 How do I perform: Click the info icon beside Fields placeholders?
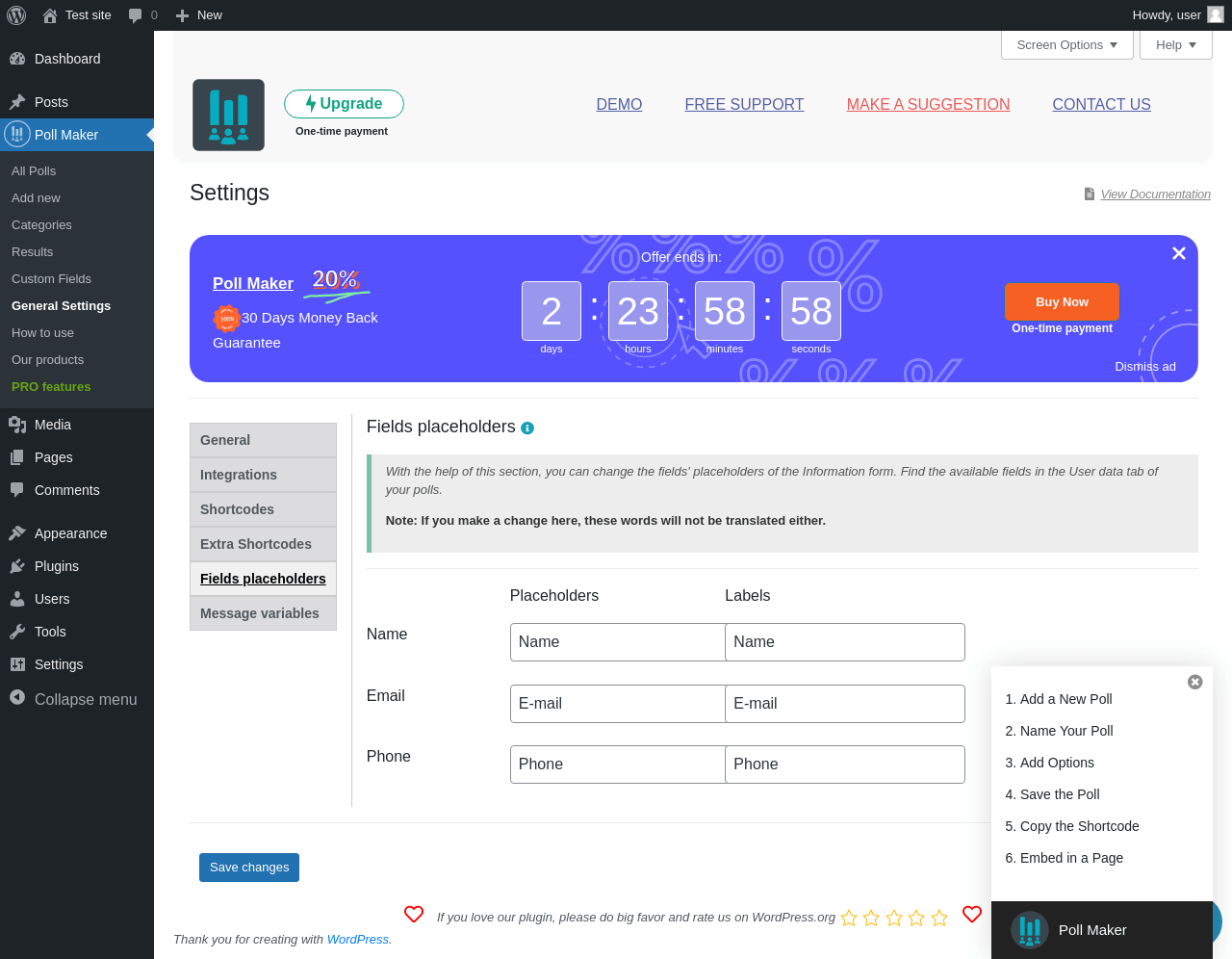tap(527, 428)
